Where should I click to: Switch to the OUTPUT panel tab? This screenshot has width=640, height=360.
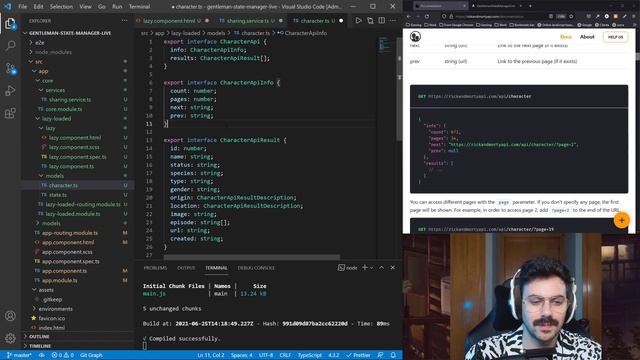[186, 268]
